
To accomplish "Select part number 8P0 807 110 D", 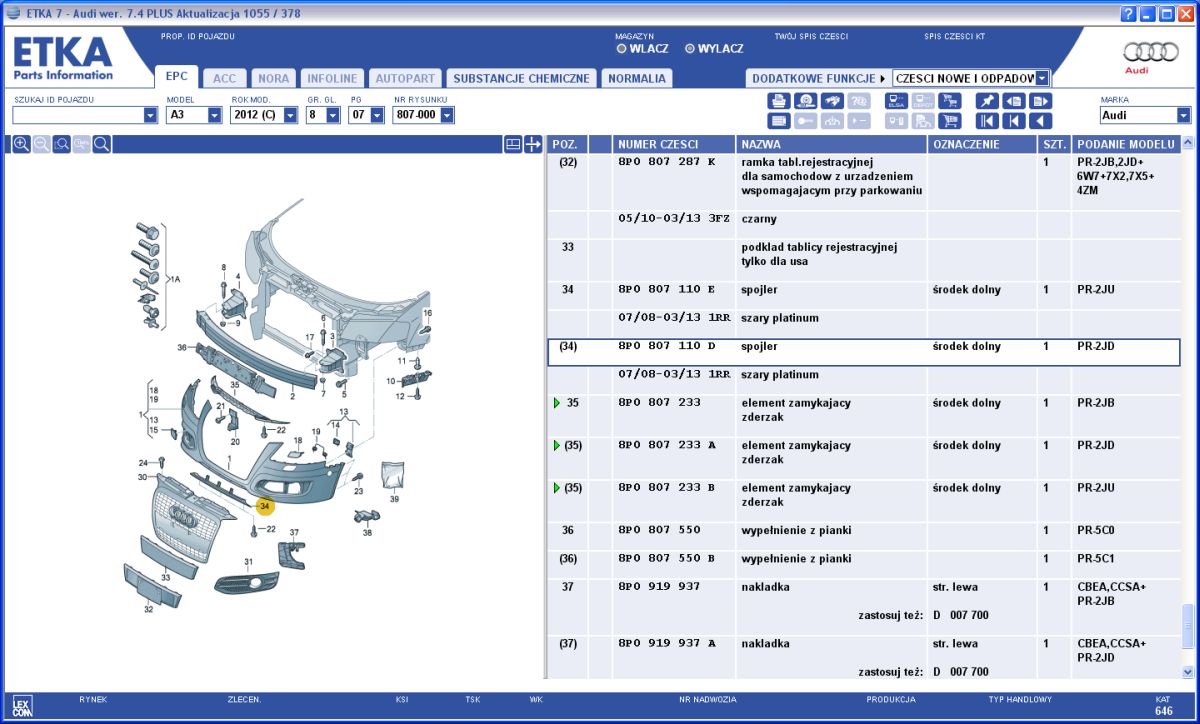I will 667,346.
